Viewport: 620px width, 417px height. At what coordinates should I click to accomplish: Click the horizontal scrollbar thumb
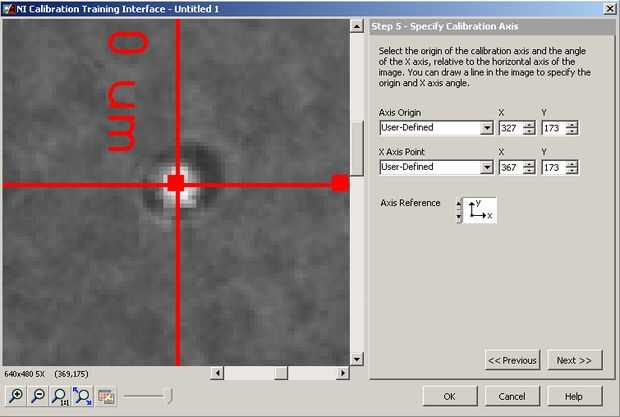281,373
